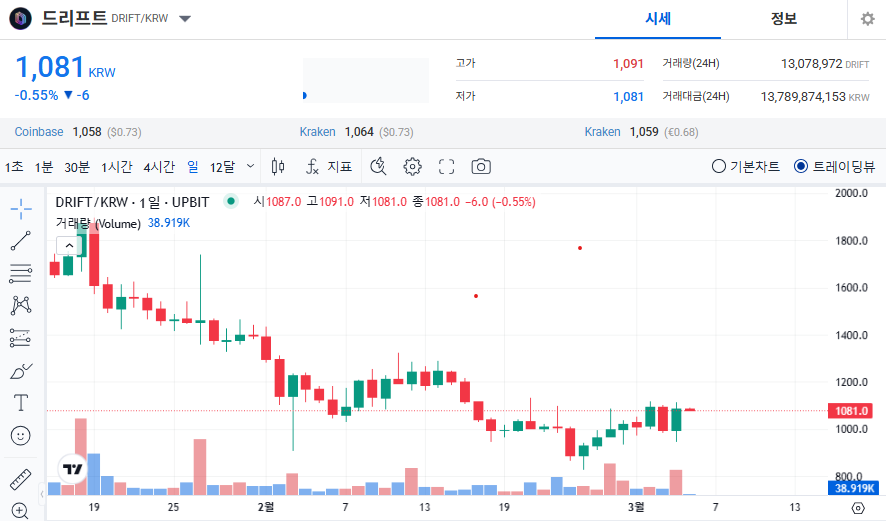
Task: Select the XABCD pattern tool
Action: (x=21, y=306)
